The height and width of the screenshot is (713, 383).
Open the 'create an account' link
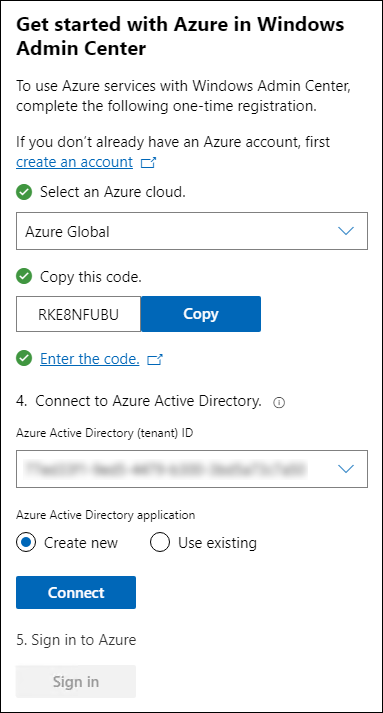[74, 162]
